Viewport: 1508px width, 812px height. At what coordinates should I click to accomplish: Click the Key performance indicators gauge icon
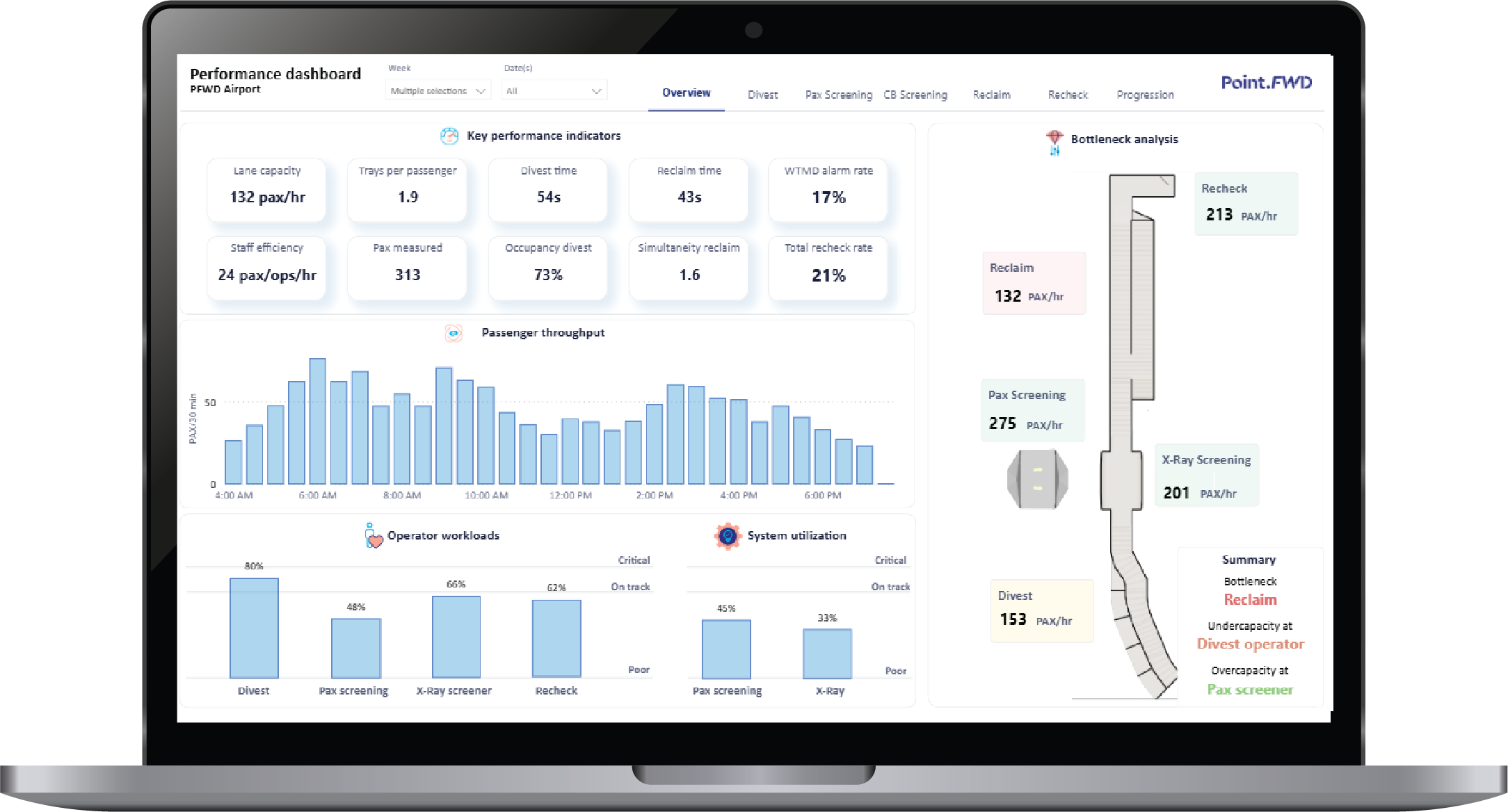449,136
